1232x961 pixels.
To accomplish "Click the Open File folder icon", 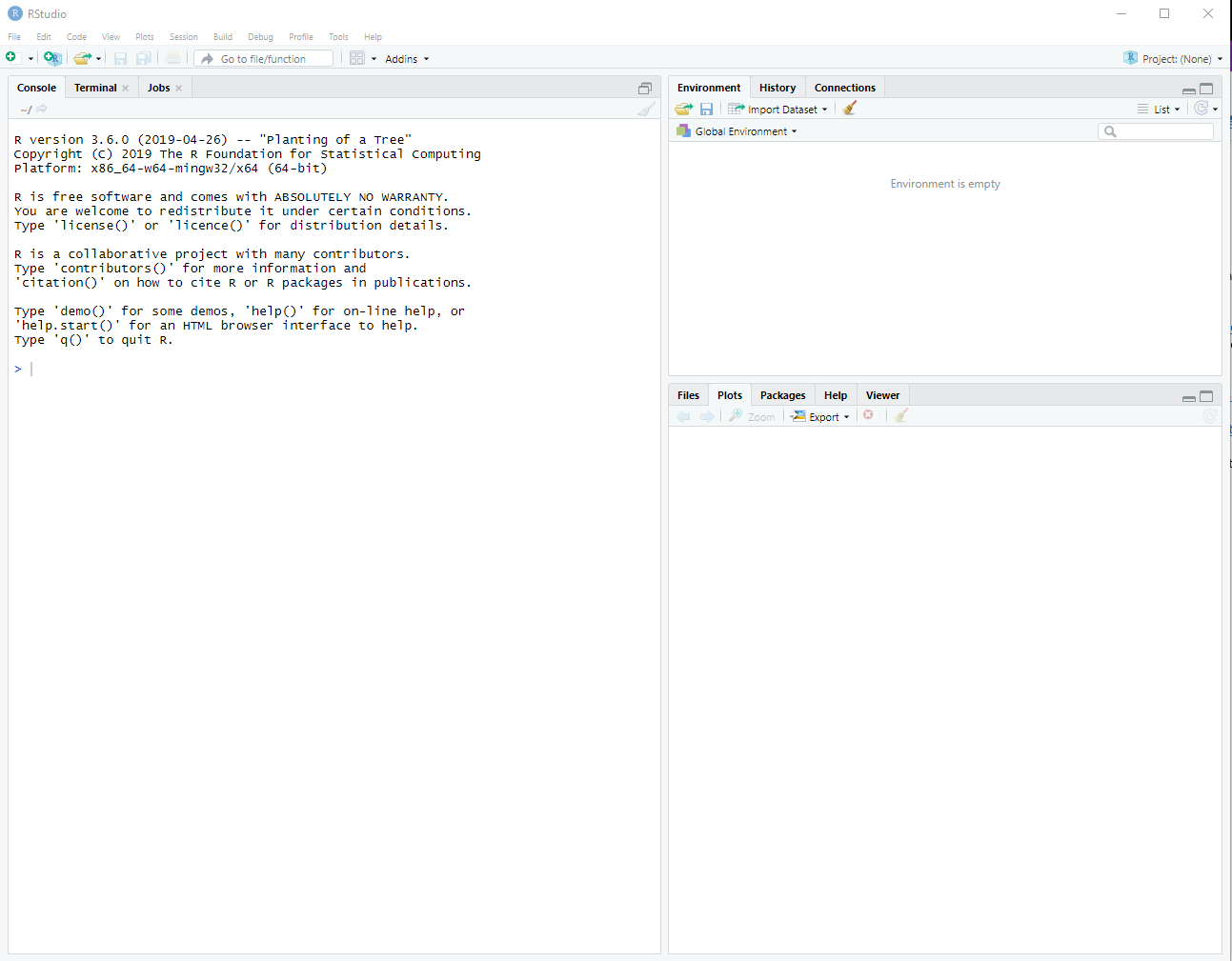I will [x=83, y=58].
